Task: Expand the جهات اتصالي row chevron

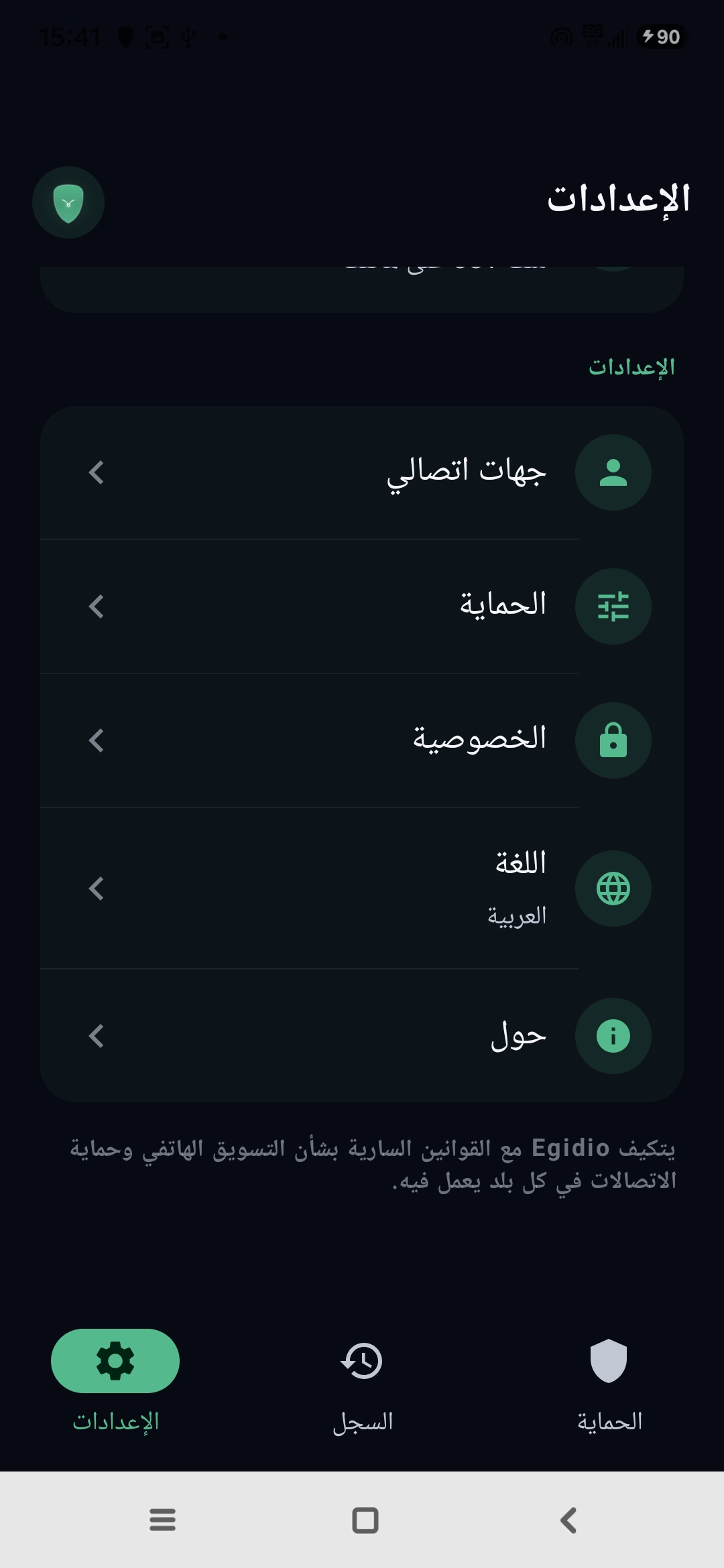Action: point(97,472)
